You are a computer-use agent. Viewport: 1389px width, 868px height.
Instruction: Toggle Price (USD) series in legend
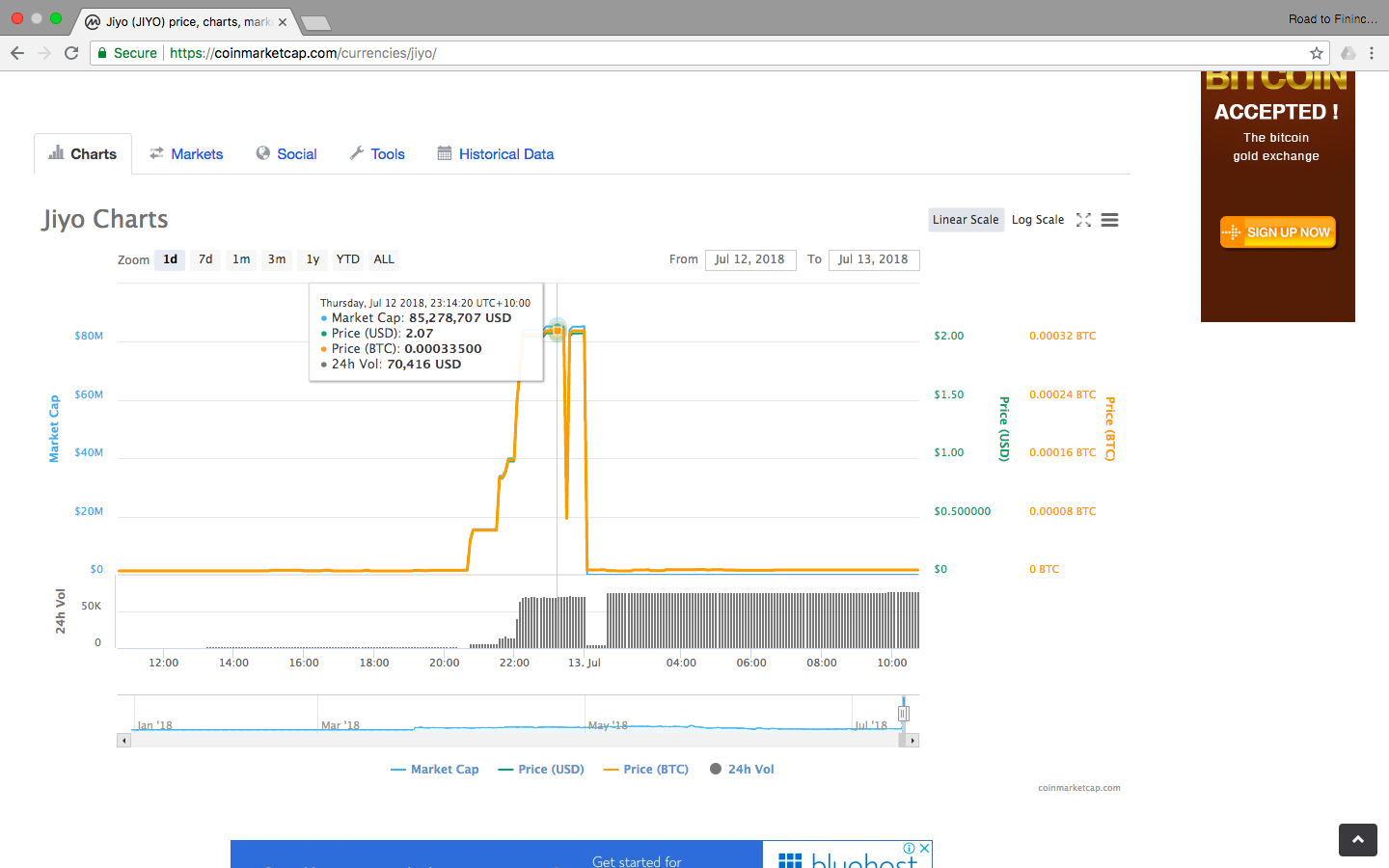(541, 770)
